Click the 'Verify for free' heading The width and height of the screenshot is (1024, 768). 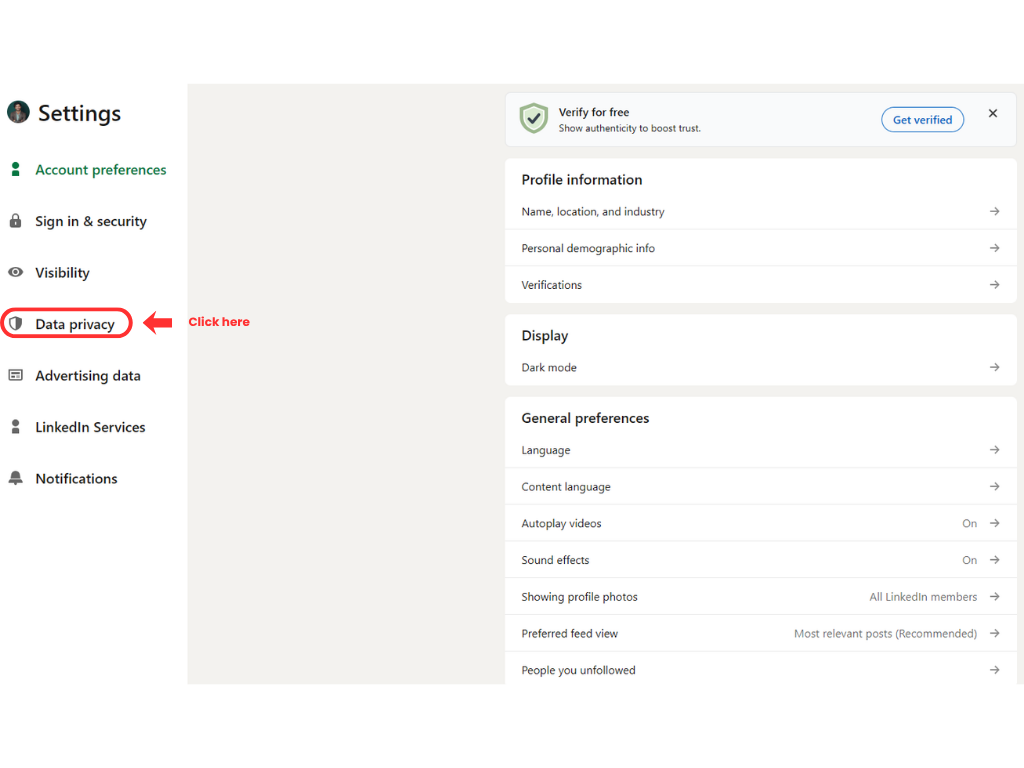pyautogui.click(x=594, y=112)
